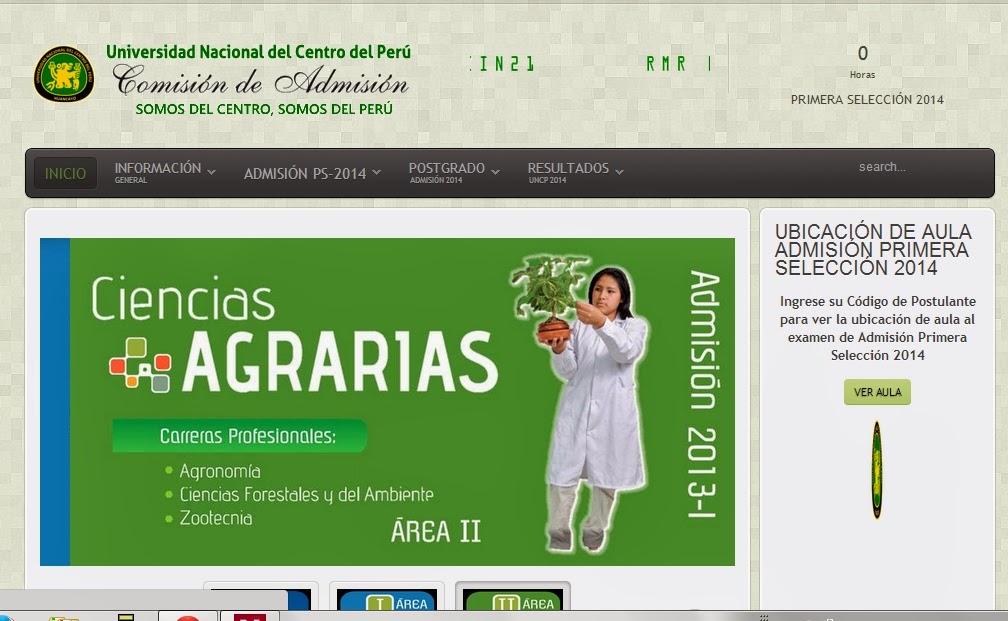Click the VER AULA button
The image size is (1008, 621).
click(x=877, y=392)
